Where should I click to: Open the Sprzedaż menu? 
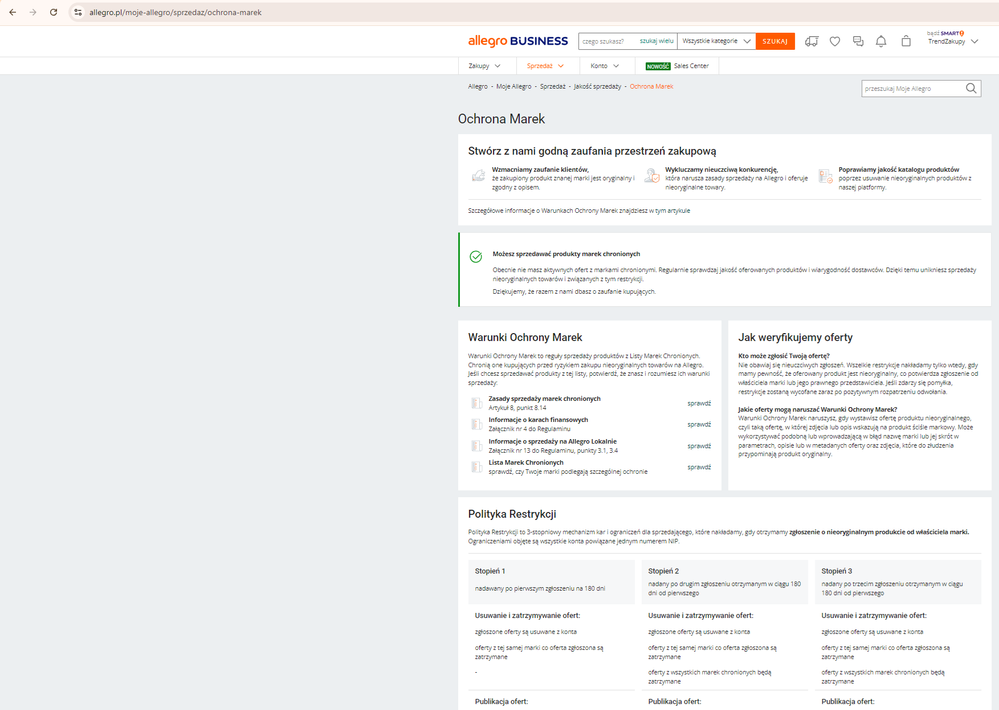pos(545,66)
